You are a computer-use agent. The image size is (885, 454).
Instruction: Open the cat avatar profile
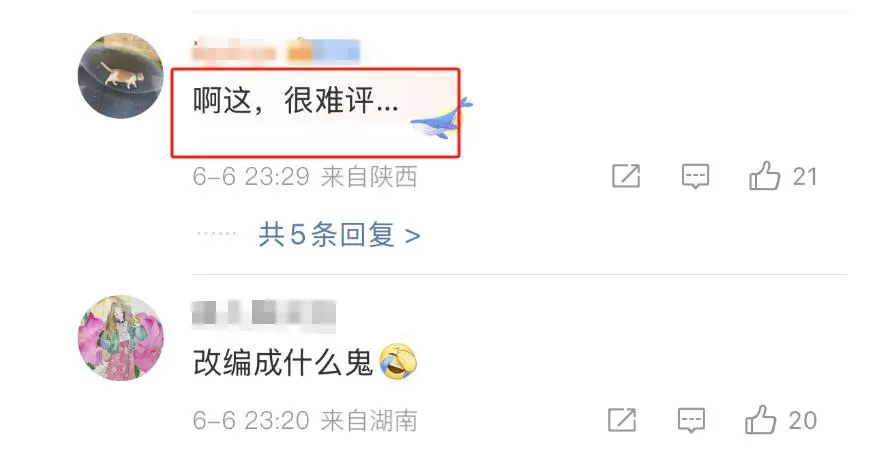(120, 76)
